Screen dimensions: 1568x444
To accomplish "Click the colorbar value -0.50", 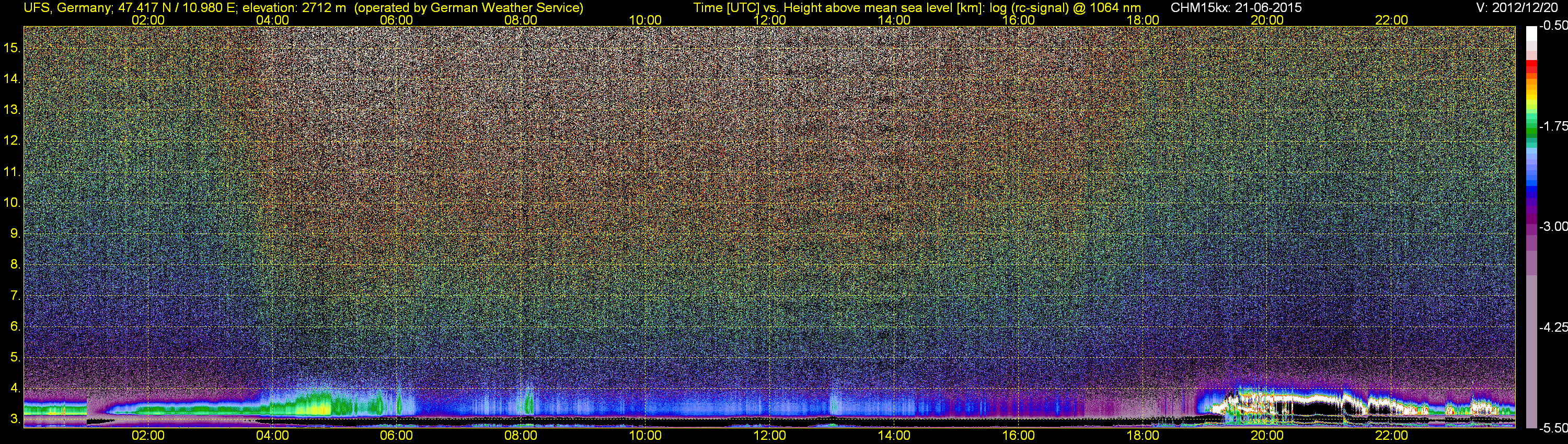I will [1553, 26].
